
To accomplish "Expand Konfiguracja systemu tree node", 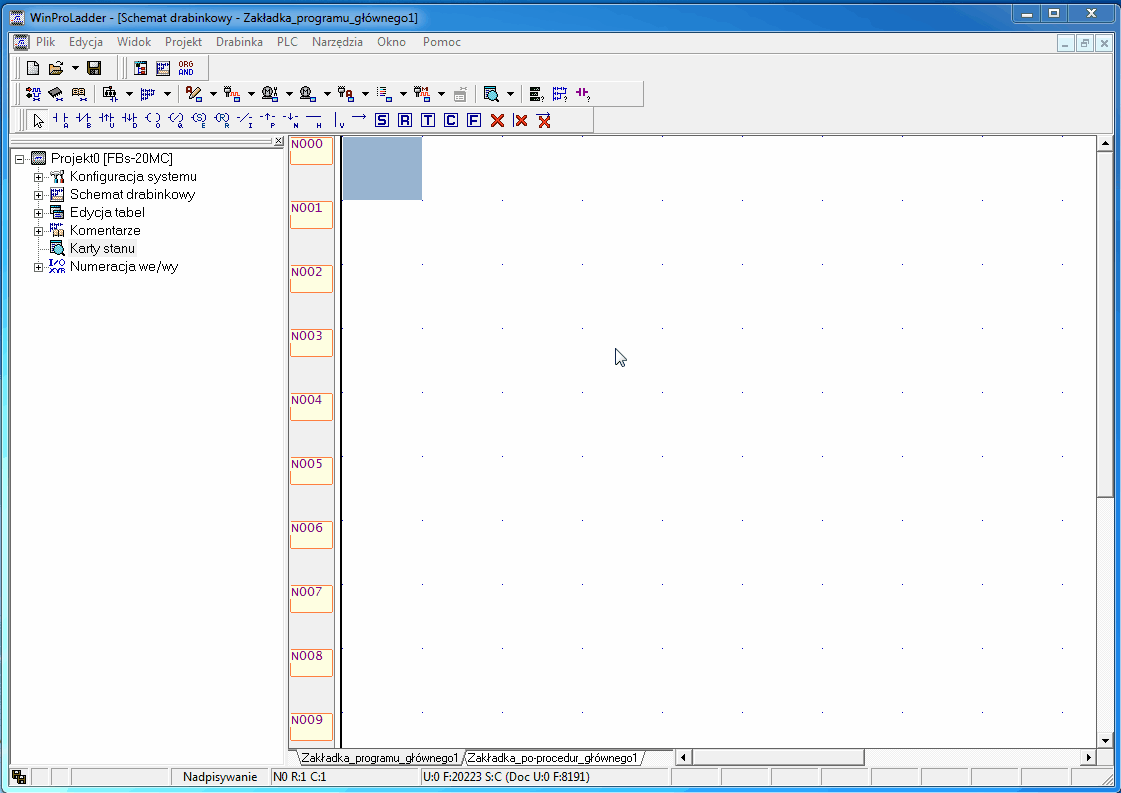I will [39, 177].
